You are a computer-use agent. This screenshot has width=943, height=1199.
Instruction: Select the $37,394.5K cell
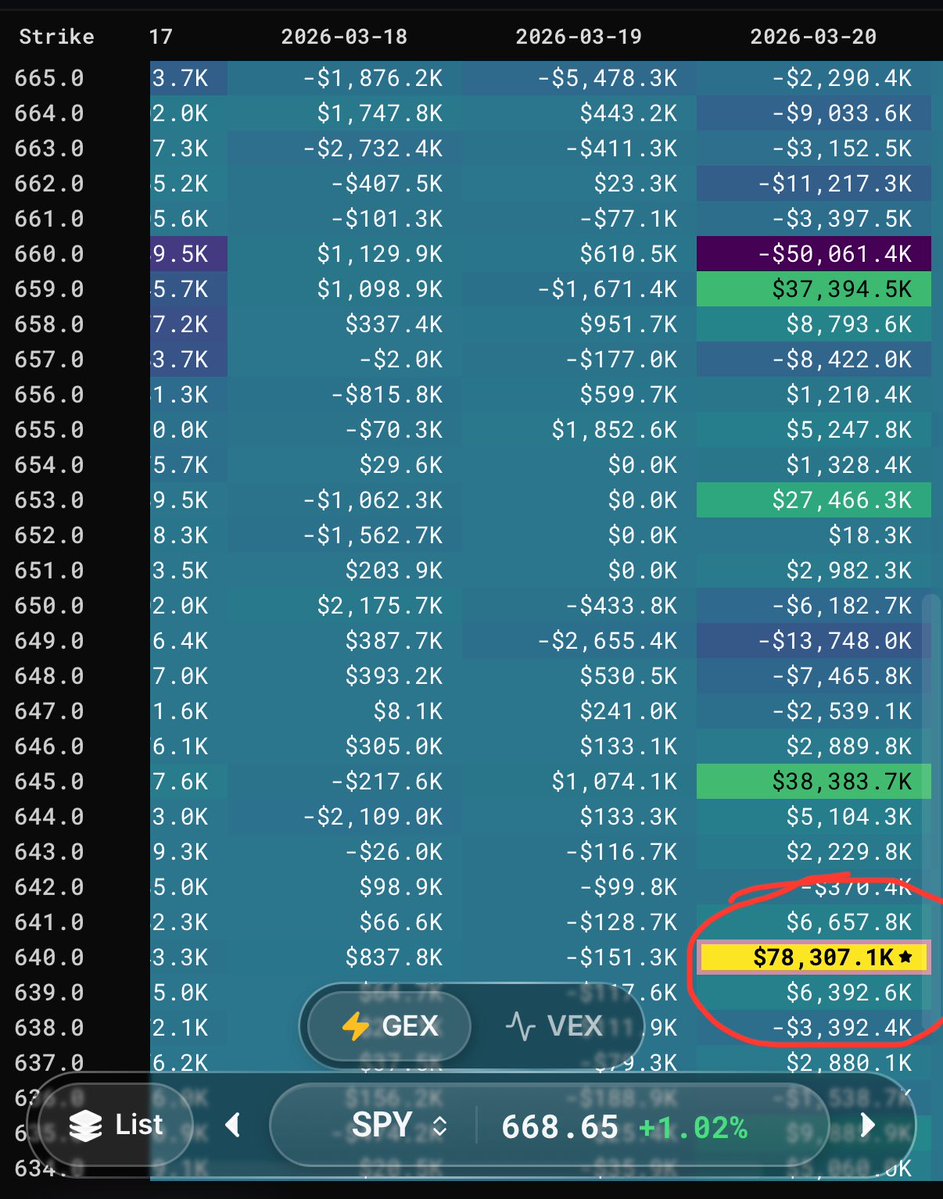click(814, 289)
